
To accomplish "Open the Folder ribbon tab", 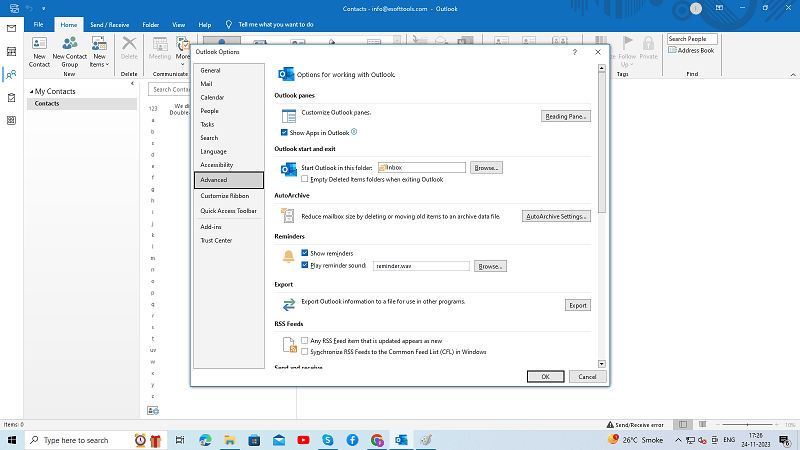I will click(151, 24).
